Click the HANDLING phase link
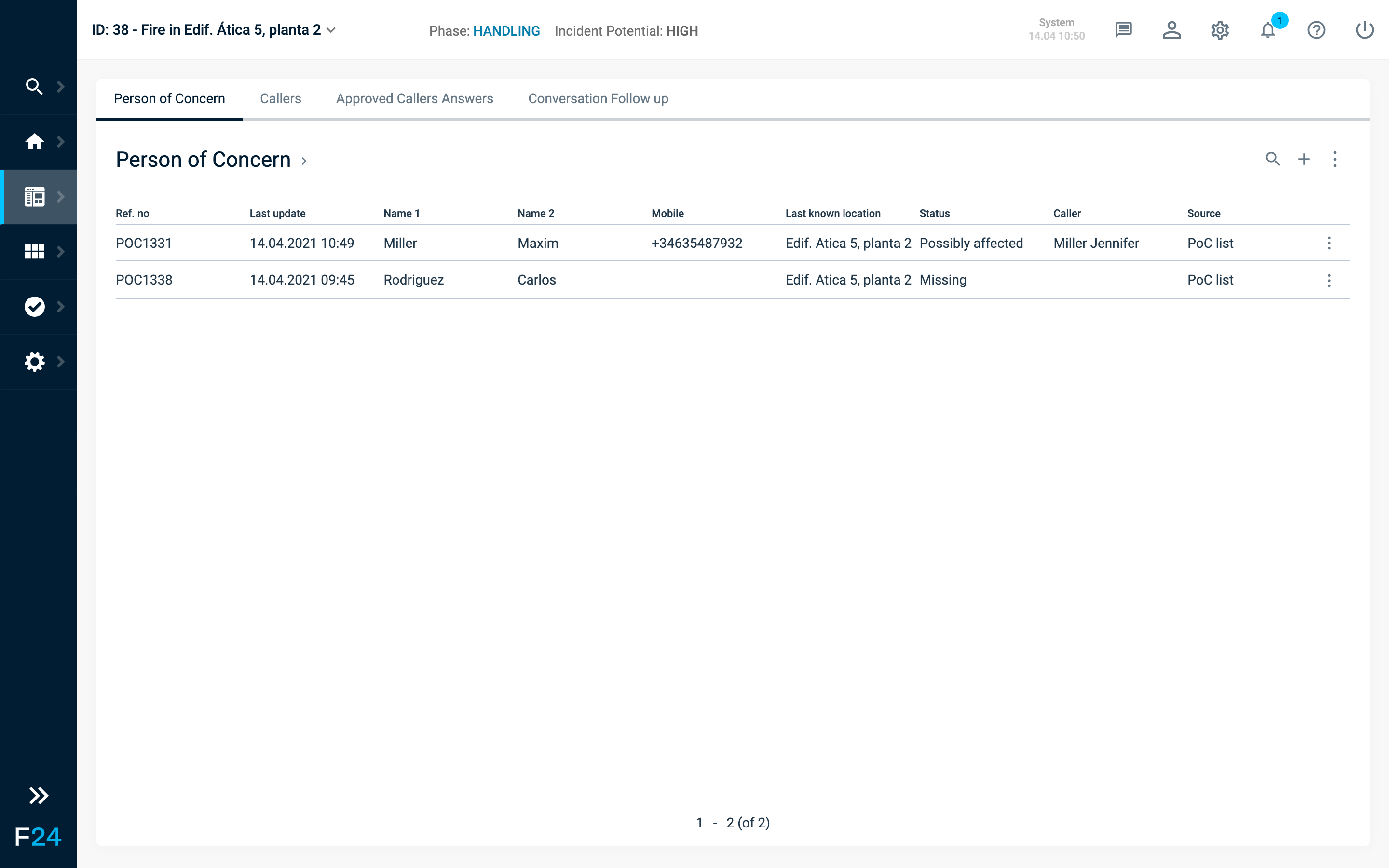 tap(506, 31)
